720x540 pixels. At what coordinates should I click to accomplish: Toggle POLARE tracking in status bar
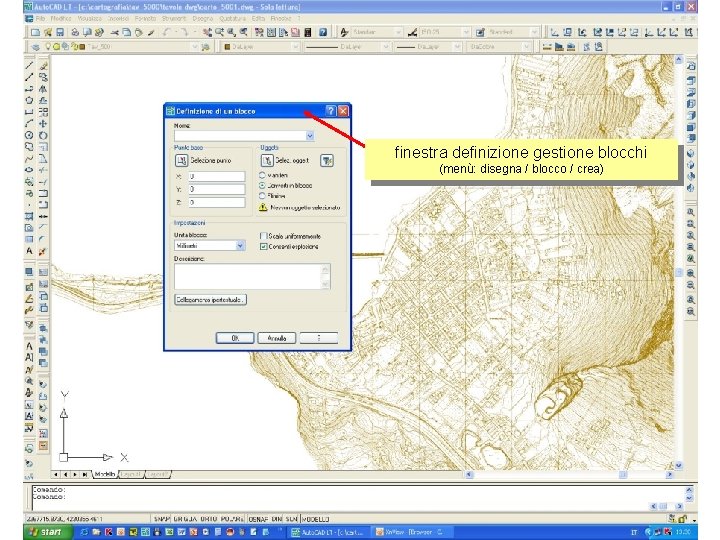click(232, 519)
